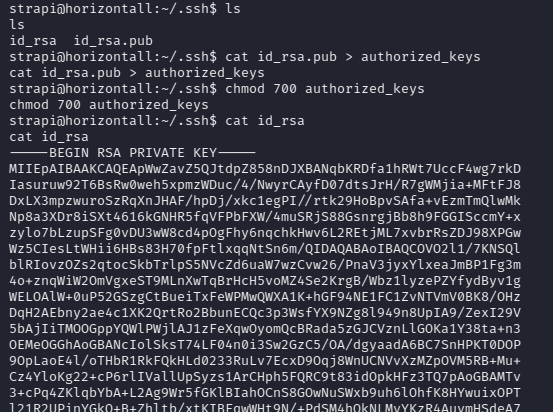The image size is (553, 412).
Task: Click the key line starting with OEMeOGGhAoGBAN
Action: (265, 345)
